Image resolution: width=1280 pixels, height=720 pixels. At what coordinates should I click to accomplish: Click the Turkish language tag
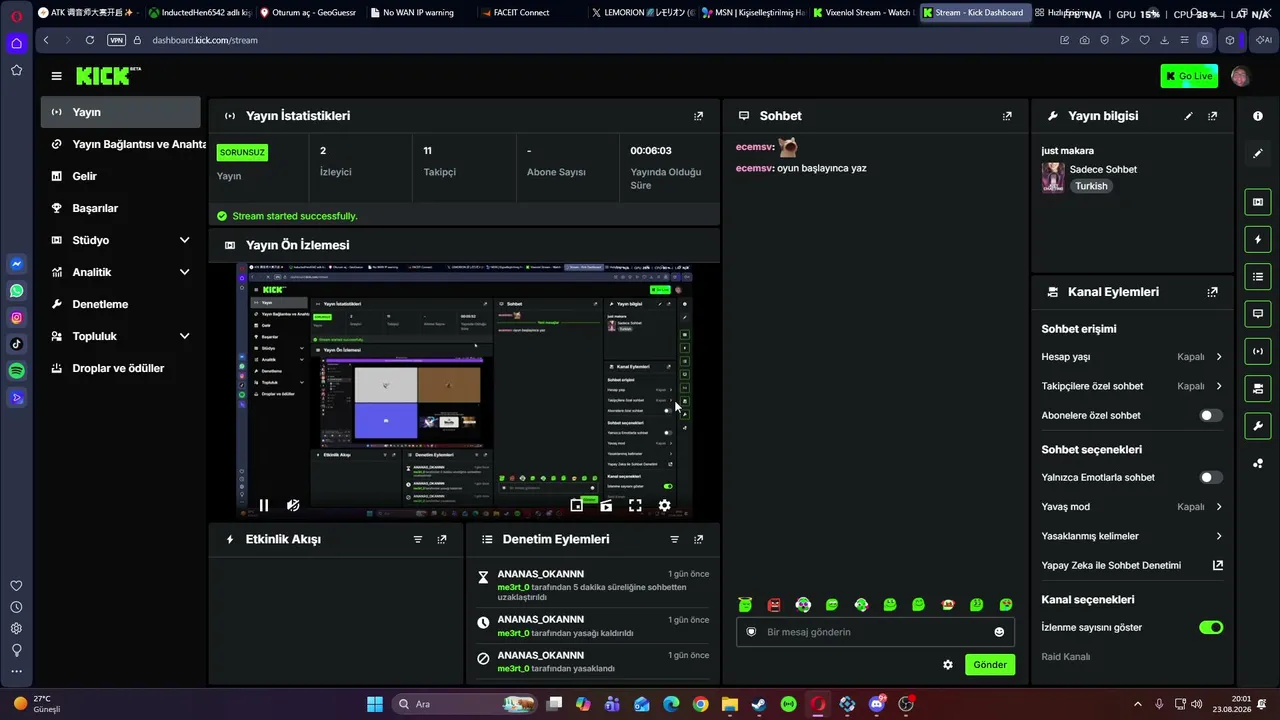[x=1091, y=186]
